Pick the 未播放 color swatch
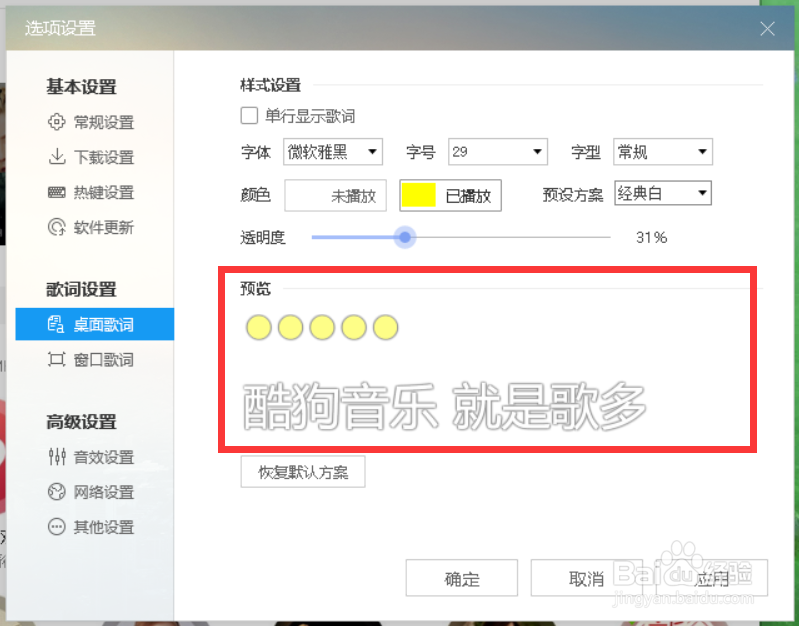 (x=335, y=195)
